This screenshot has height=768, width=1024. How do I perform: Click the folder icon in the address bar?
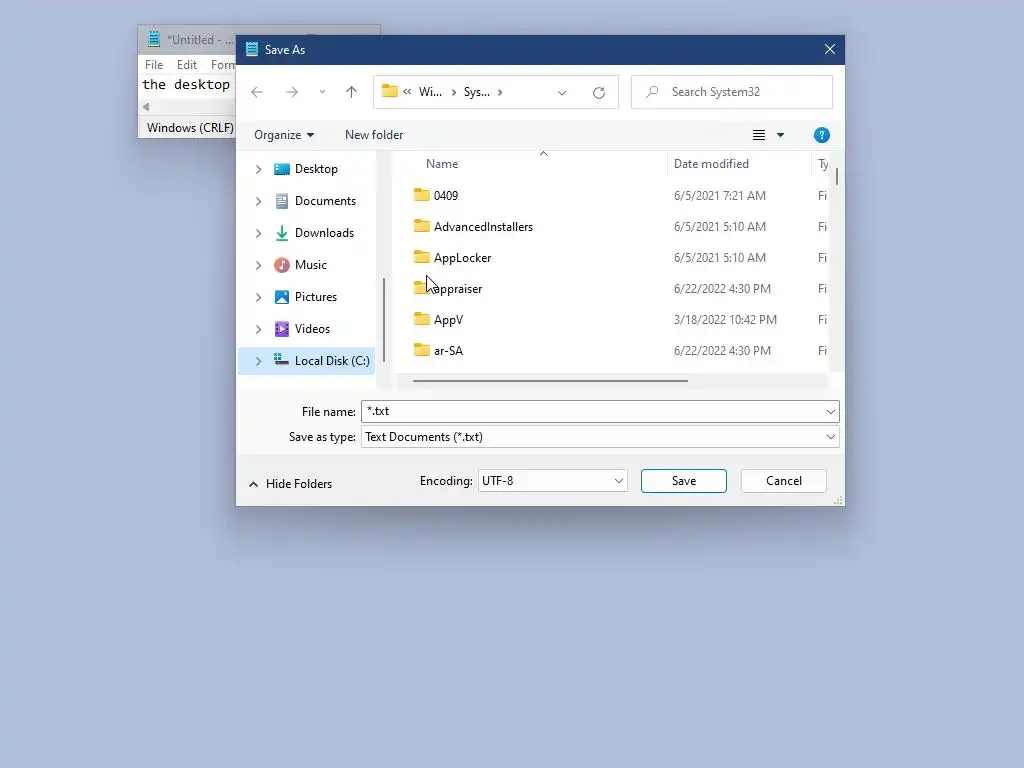point(390,91)
